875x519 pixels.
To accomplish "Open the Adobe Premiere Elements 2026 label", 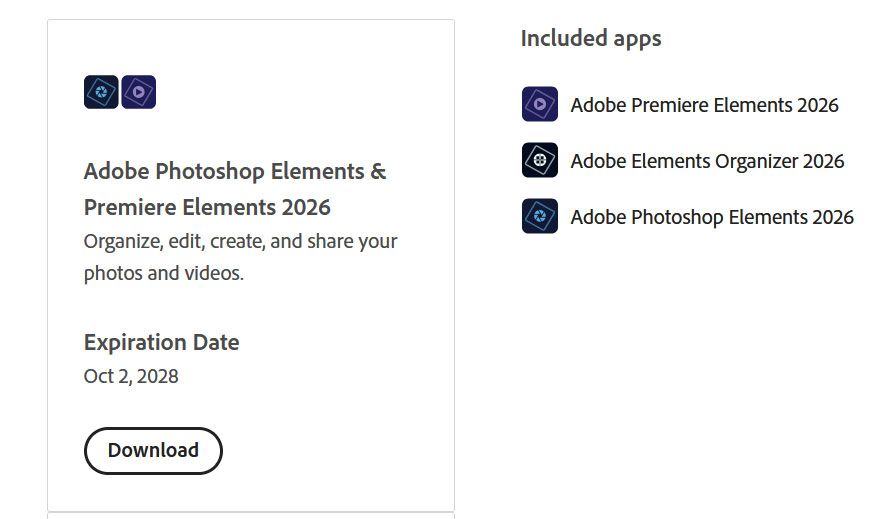I will click(x=704, y=105).
